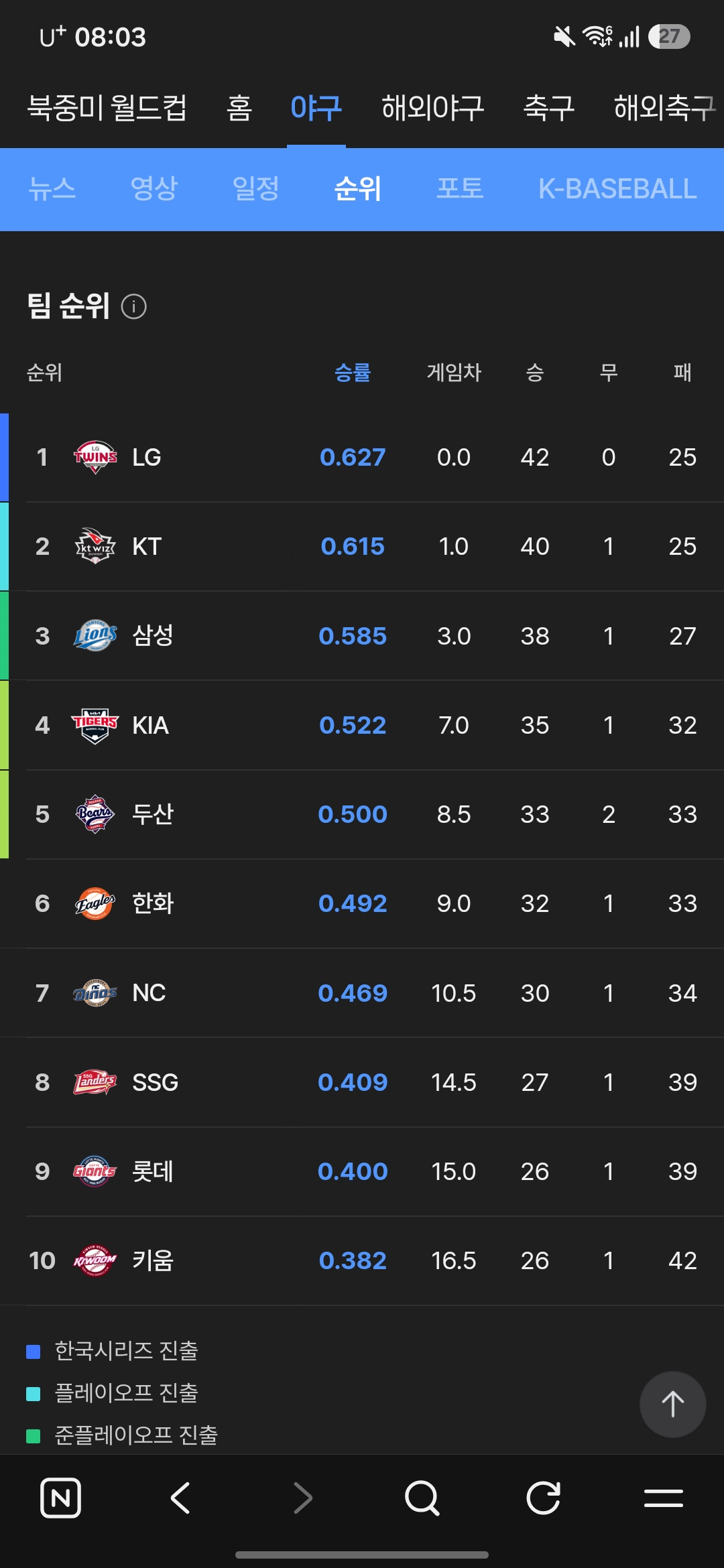
Task: Select the LG Twins logo
Action: [95, 457]
